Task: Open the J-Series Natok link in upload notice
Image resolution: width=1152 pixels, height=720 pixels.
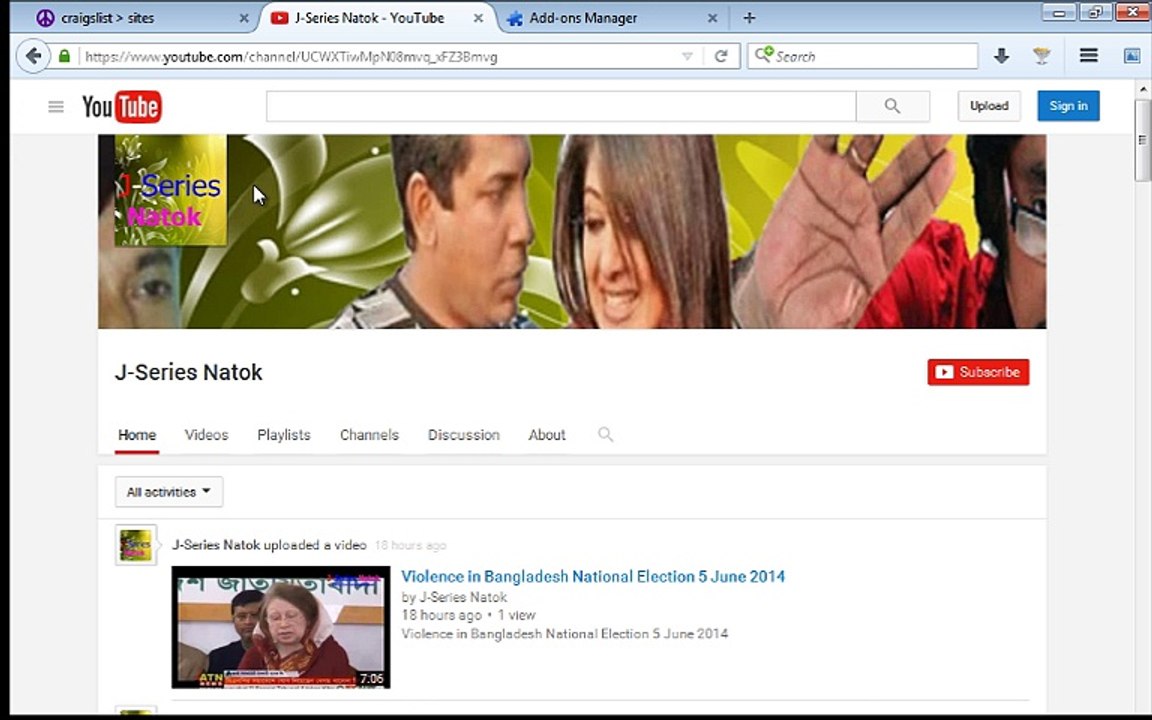Action: pyautogui.click(x=216, y=545)
